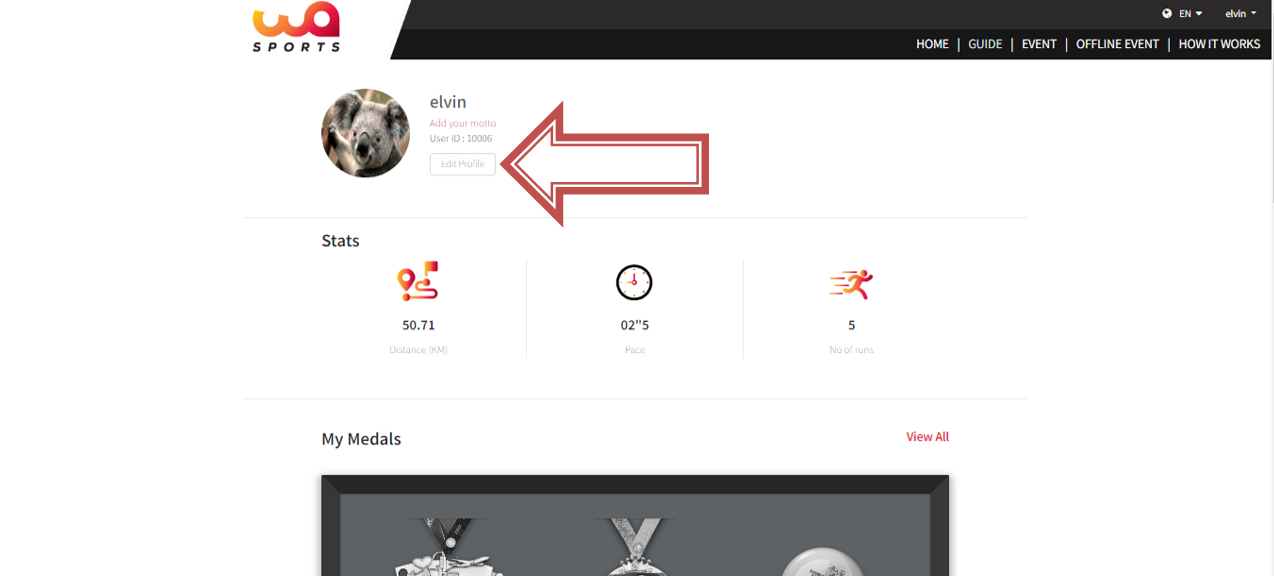The height and width of the screenshot is (576, 1274).
Task: Click the running figure icon
Action: [852, 284]
